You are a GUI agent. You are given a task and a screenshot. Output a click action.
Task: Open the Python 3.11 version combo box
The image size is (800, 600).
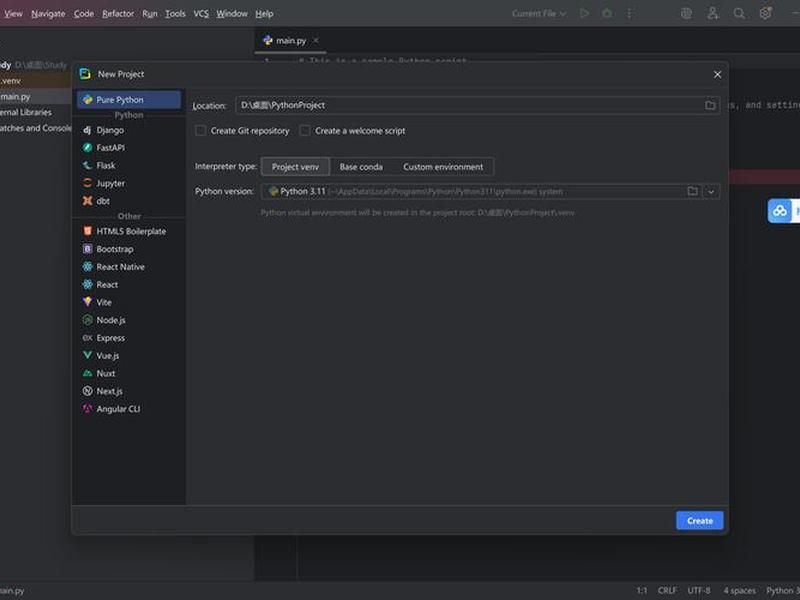click(490, 192)
